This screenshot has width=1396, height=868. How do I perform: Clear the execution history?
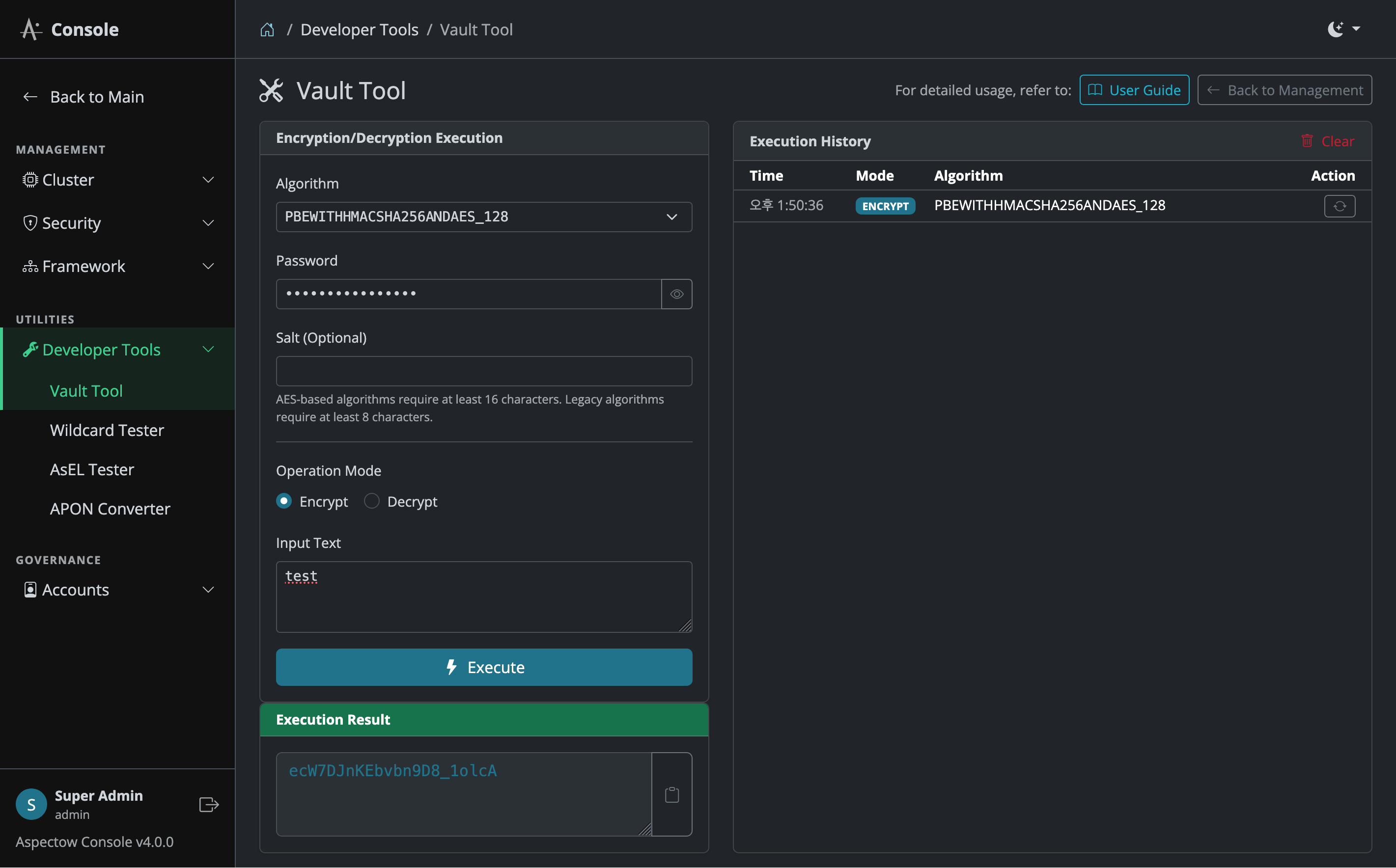tap(1327, 141)
